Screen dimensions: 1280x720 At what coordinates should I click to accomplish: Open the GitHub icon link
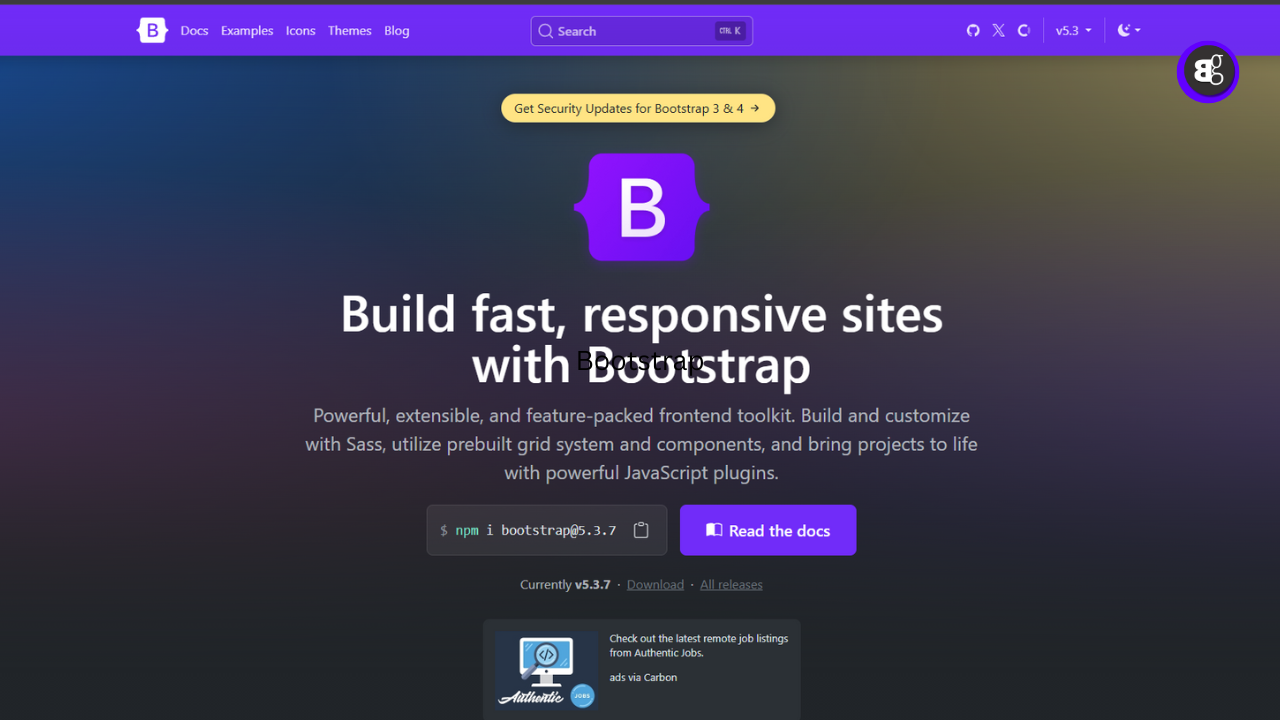pyautogui.click(x=973, y=31)
